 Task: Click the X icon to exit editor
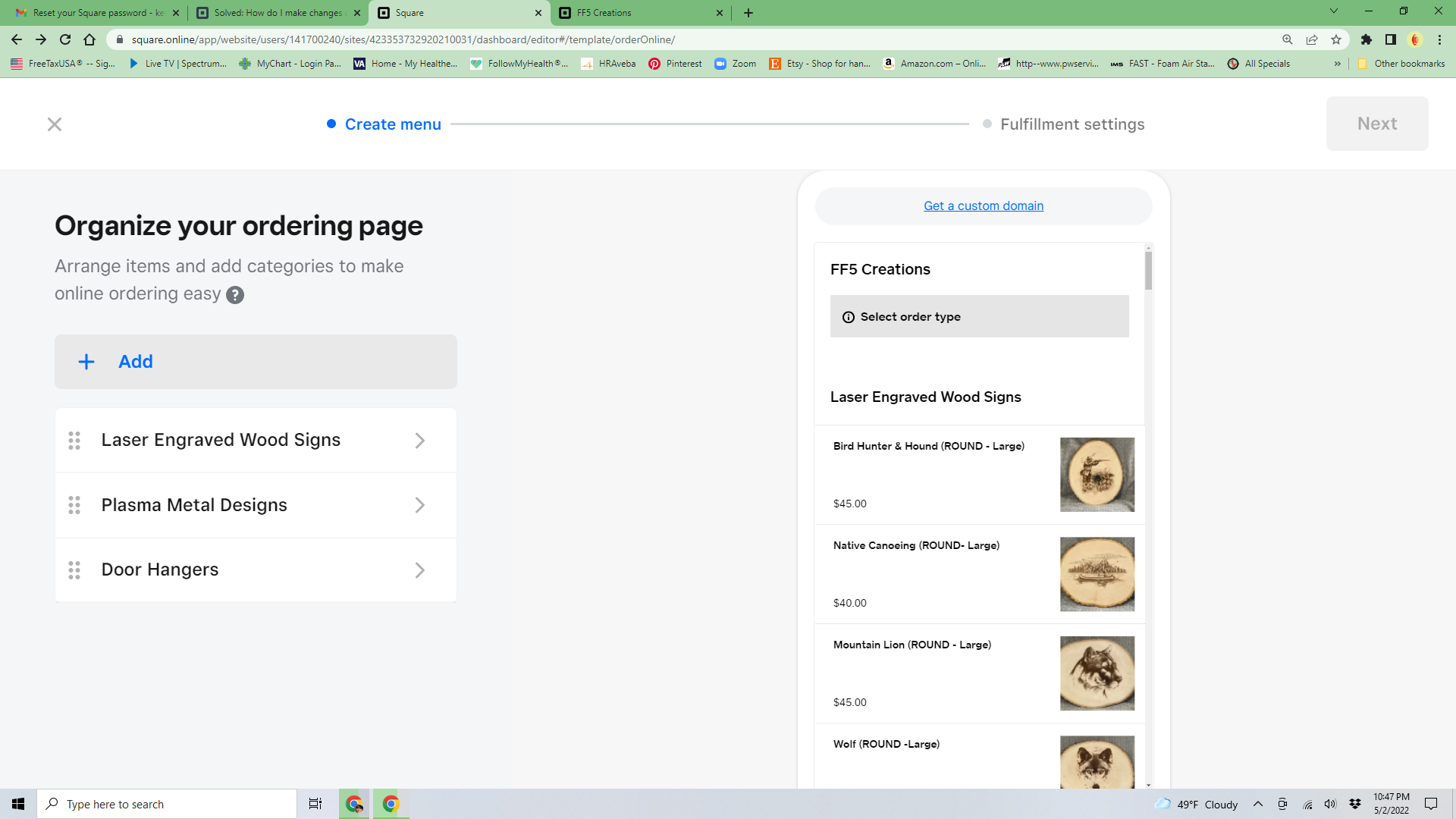55,124
